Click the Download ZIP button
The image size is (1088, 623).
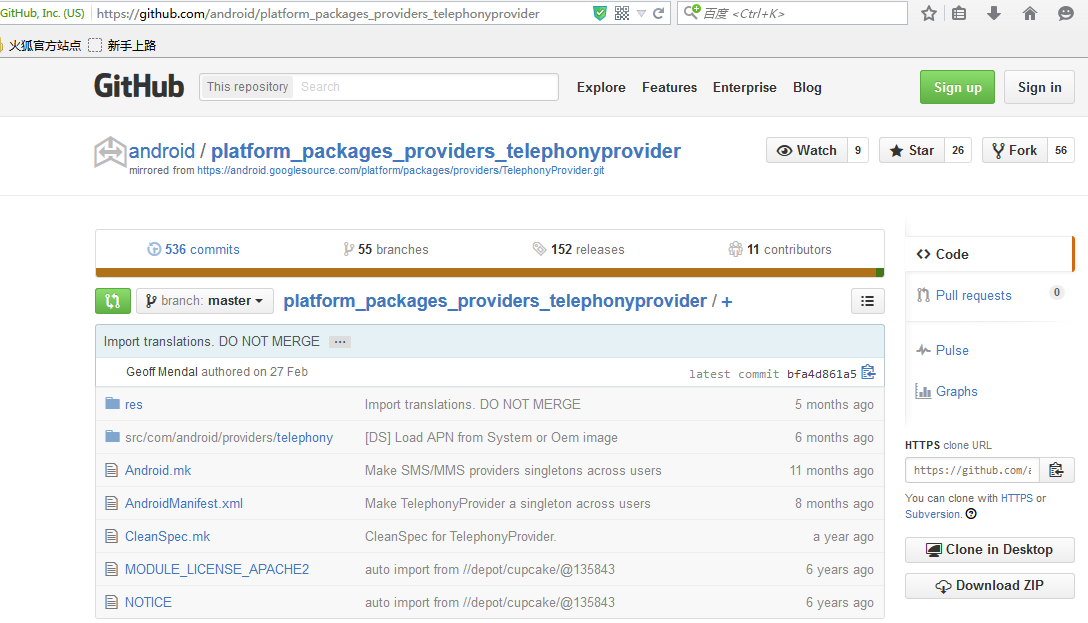pyautogui.click(x=989, y=586)
